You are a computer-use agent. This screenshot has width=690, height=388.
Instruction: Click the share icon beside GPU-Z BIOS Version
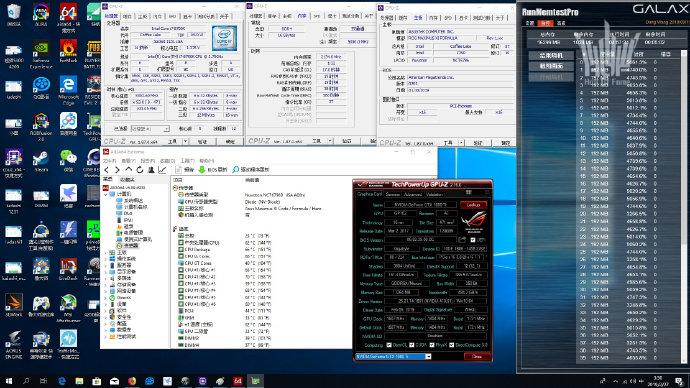point(462,240)
